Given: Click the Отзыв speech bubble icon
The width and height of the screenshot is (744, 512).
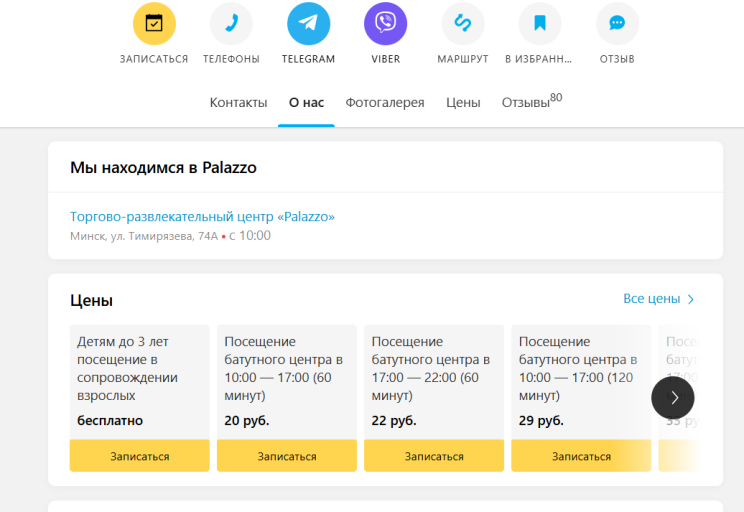Looking at the screenshot, I should 617,24.
